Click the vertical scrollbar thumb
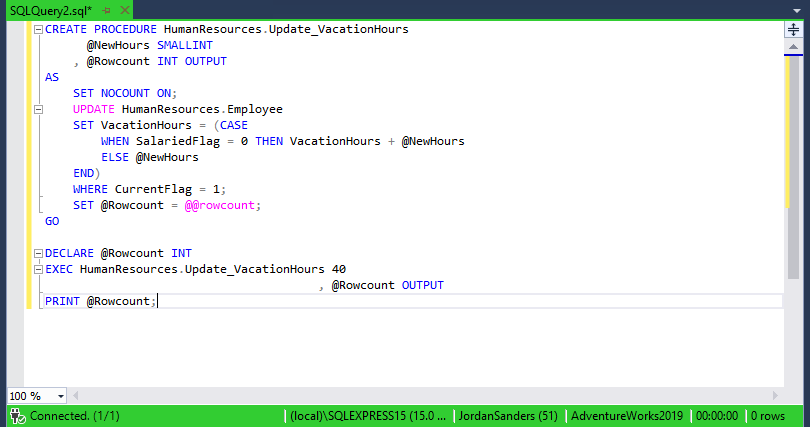The height and width of the screenshot is (427, 810). coord(793,168)
